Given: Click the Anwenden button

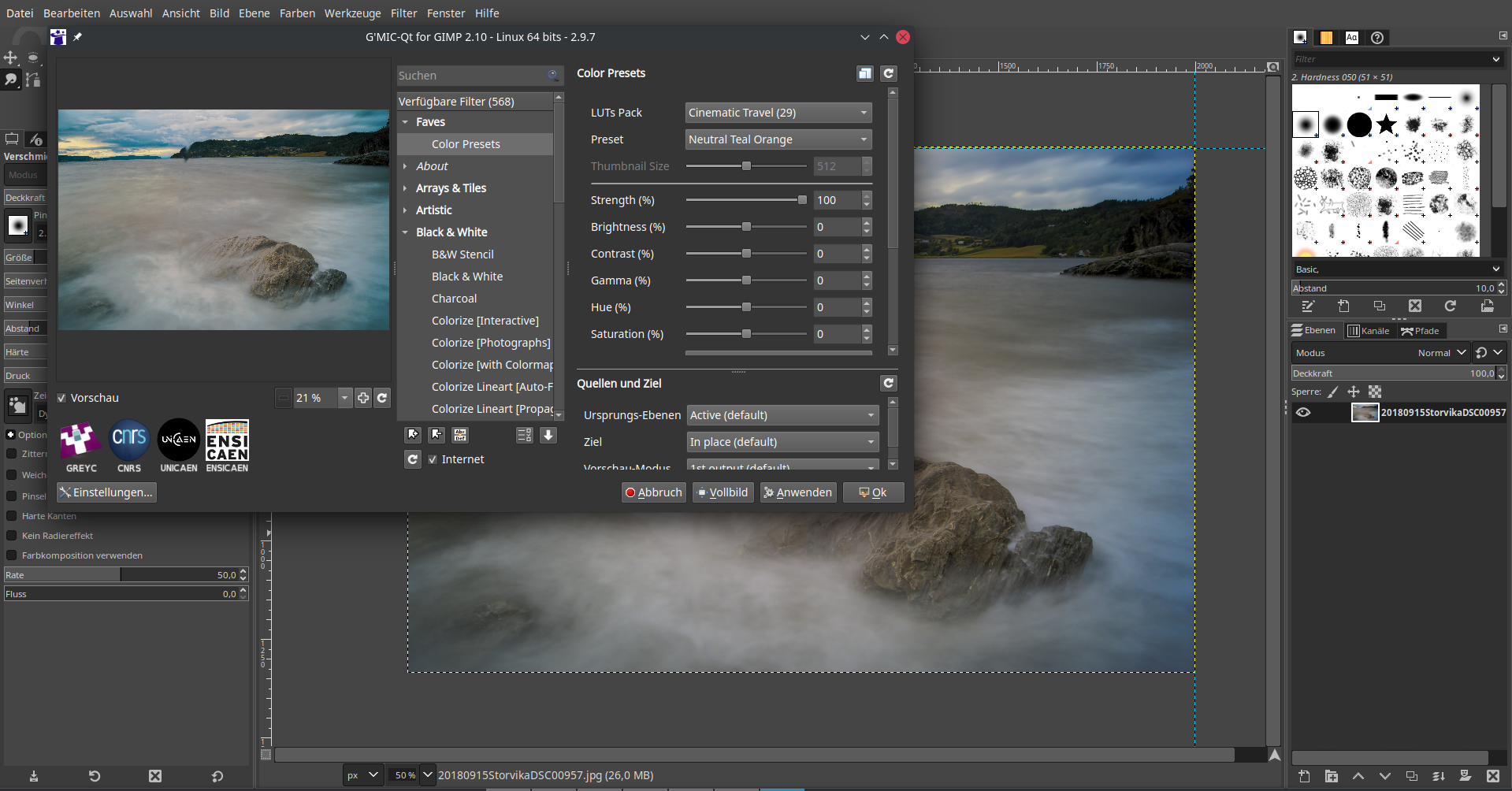Looking at the screenshot, I should 798,492.
